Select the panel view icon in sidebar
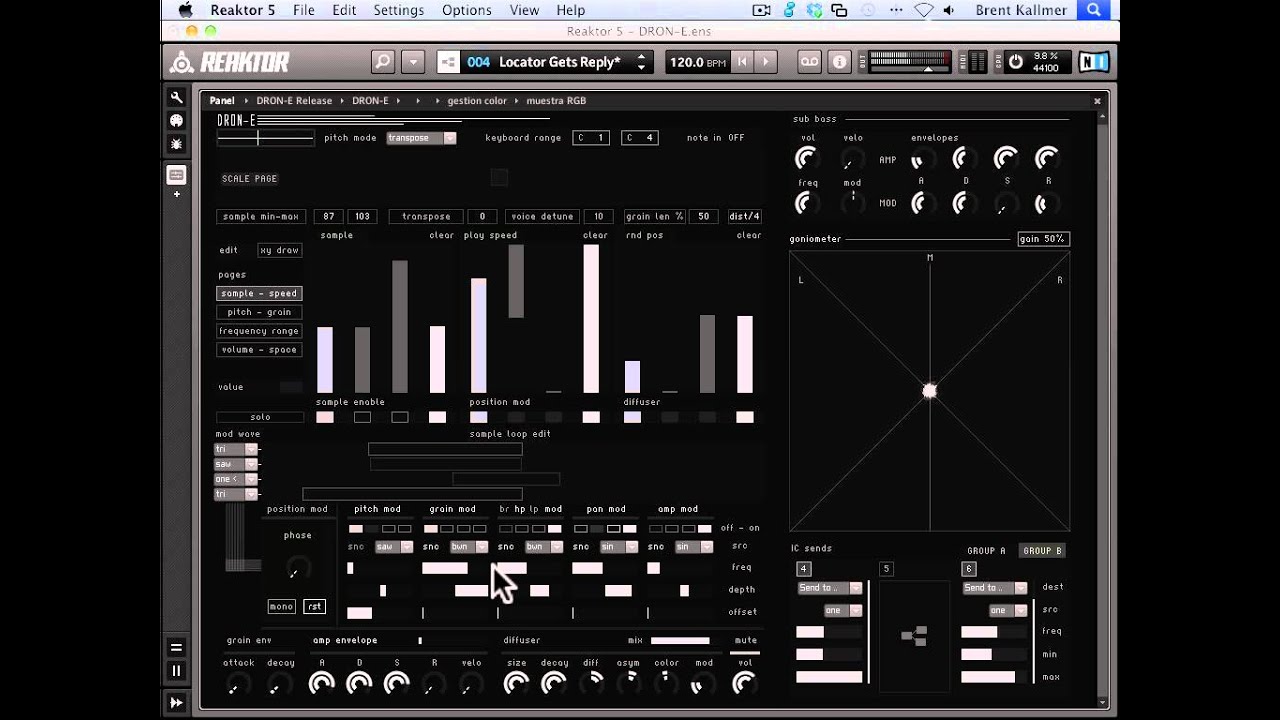Screen dimensions: 1280x720 [x=176, y=175]
